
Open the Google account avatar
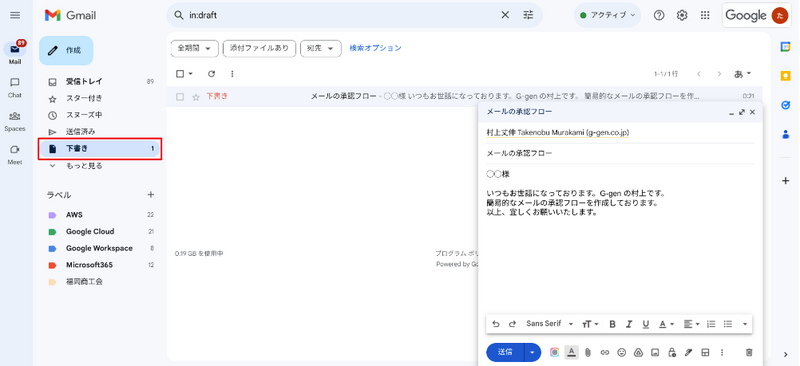click(x=779, y=15)
